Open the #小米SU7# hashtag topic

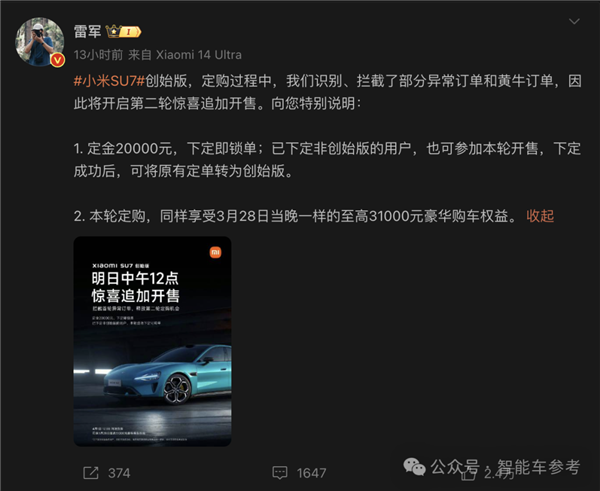(x=109, y=81)
